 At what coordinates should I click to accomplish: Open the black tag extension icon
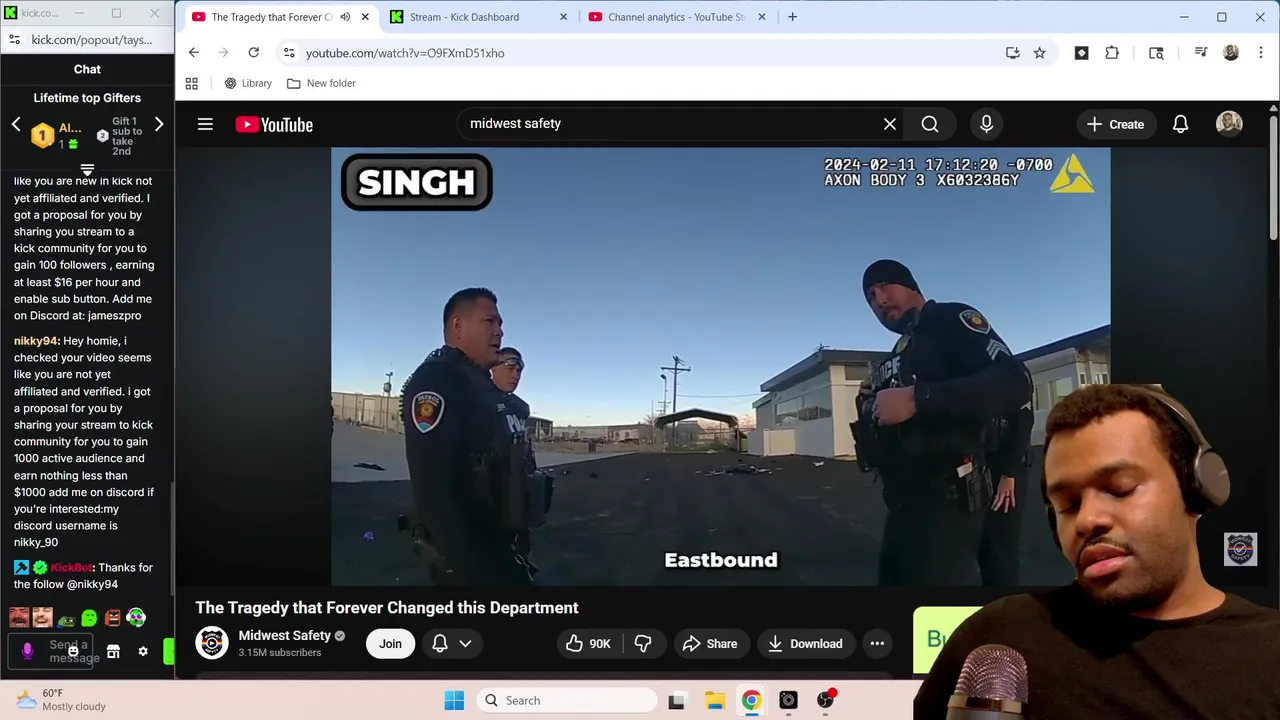[1081, 53]
